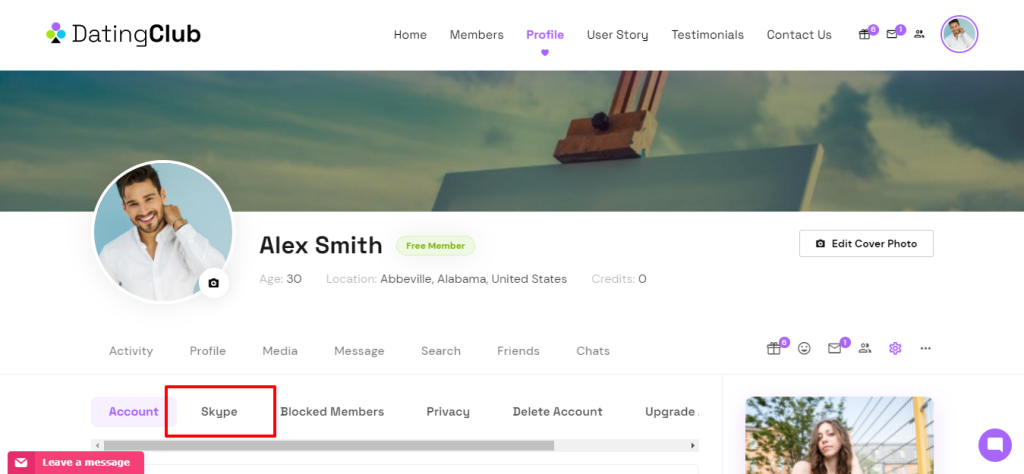
Task: Go to Testimonials page
Action: [707, 35]
